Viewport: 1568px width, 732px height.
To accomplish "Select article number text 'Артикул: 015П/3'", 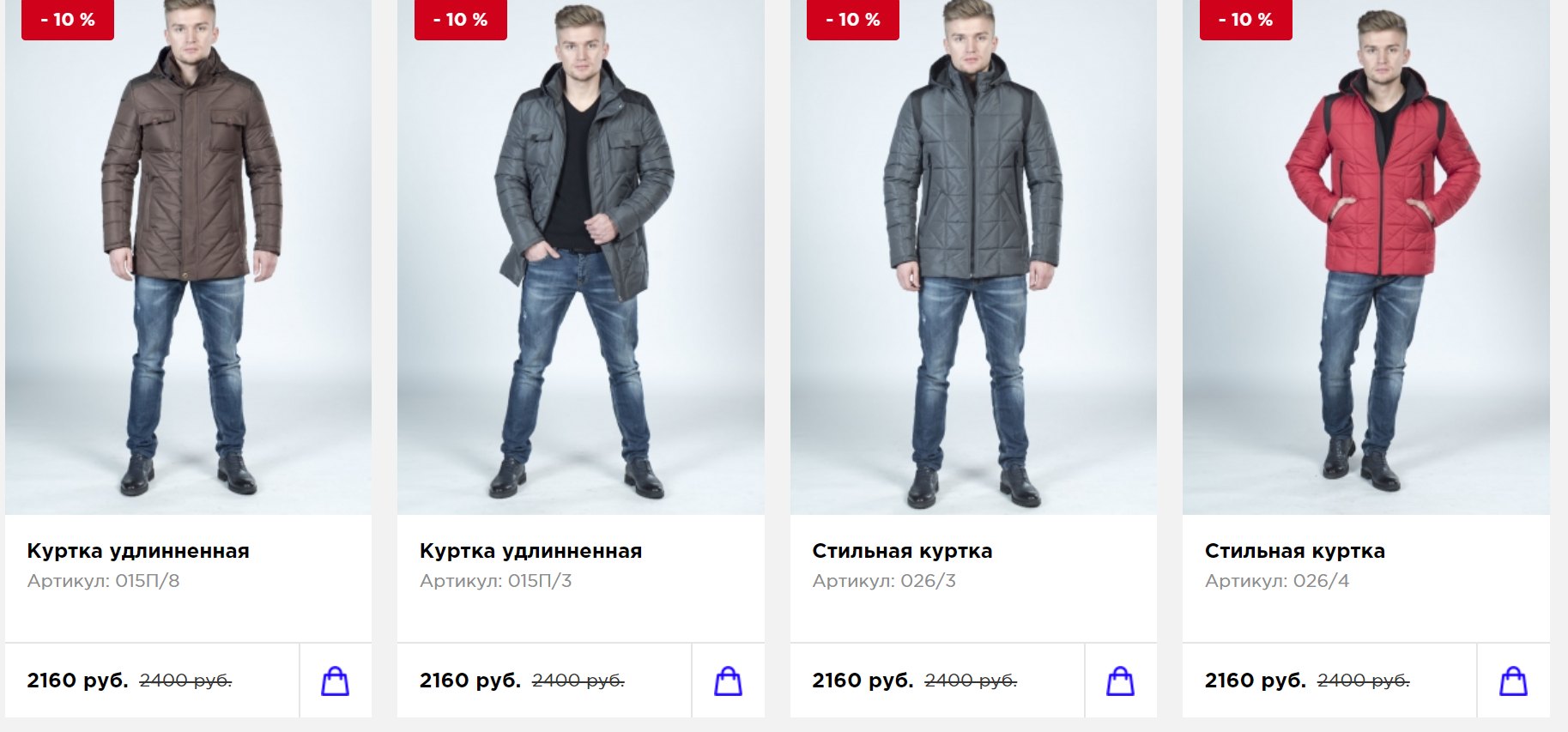I will click(496, 581).
